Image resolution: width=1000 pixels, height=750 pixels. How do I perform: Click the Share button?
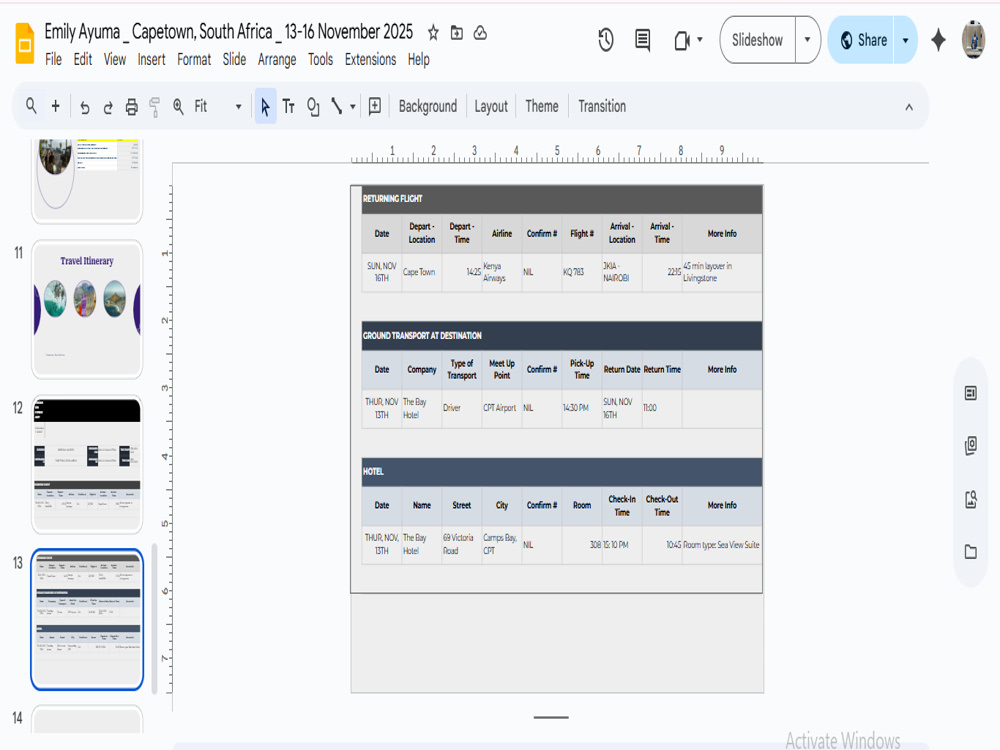point(862,40)
